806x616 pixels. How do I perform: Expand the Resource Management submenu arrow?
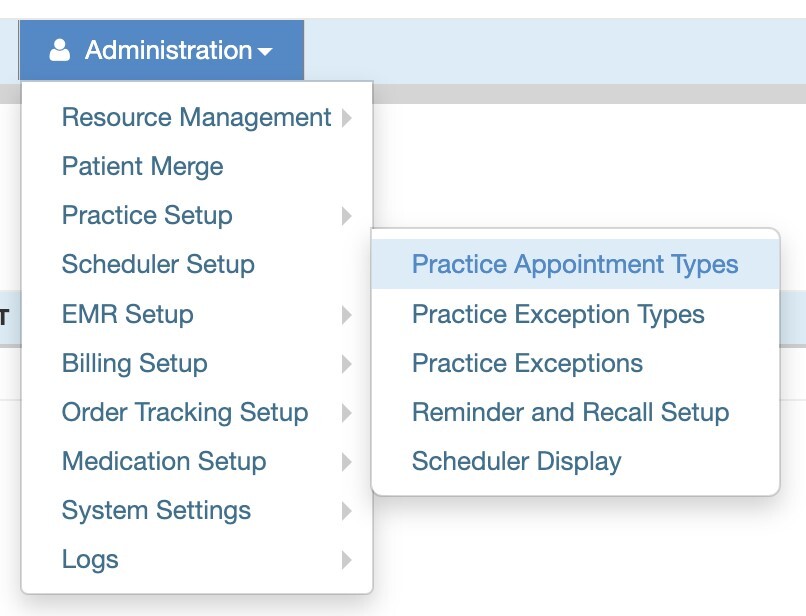pos(346,118)
